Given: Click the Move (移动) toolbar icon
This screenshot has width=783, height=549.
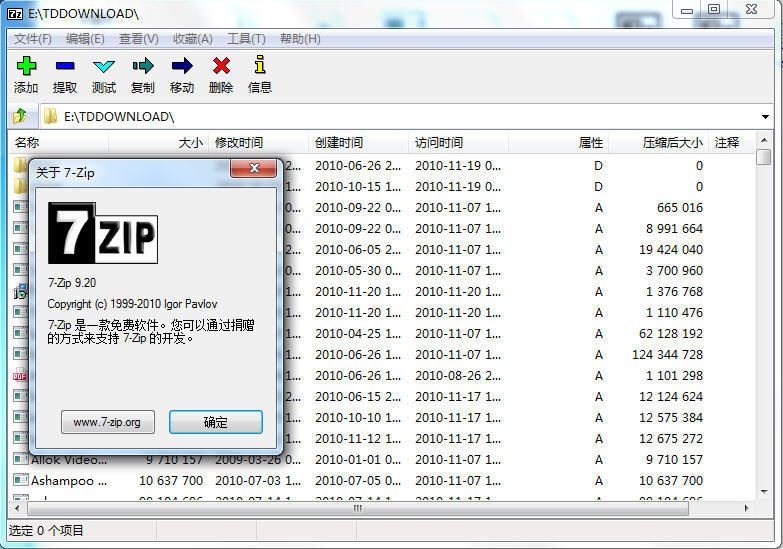Looking at the screenshot, I should (x=182, y=67).
